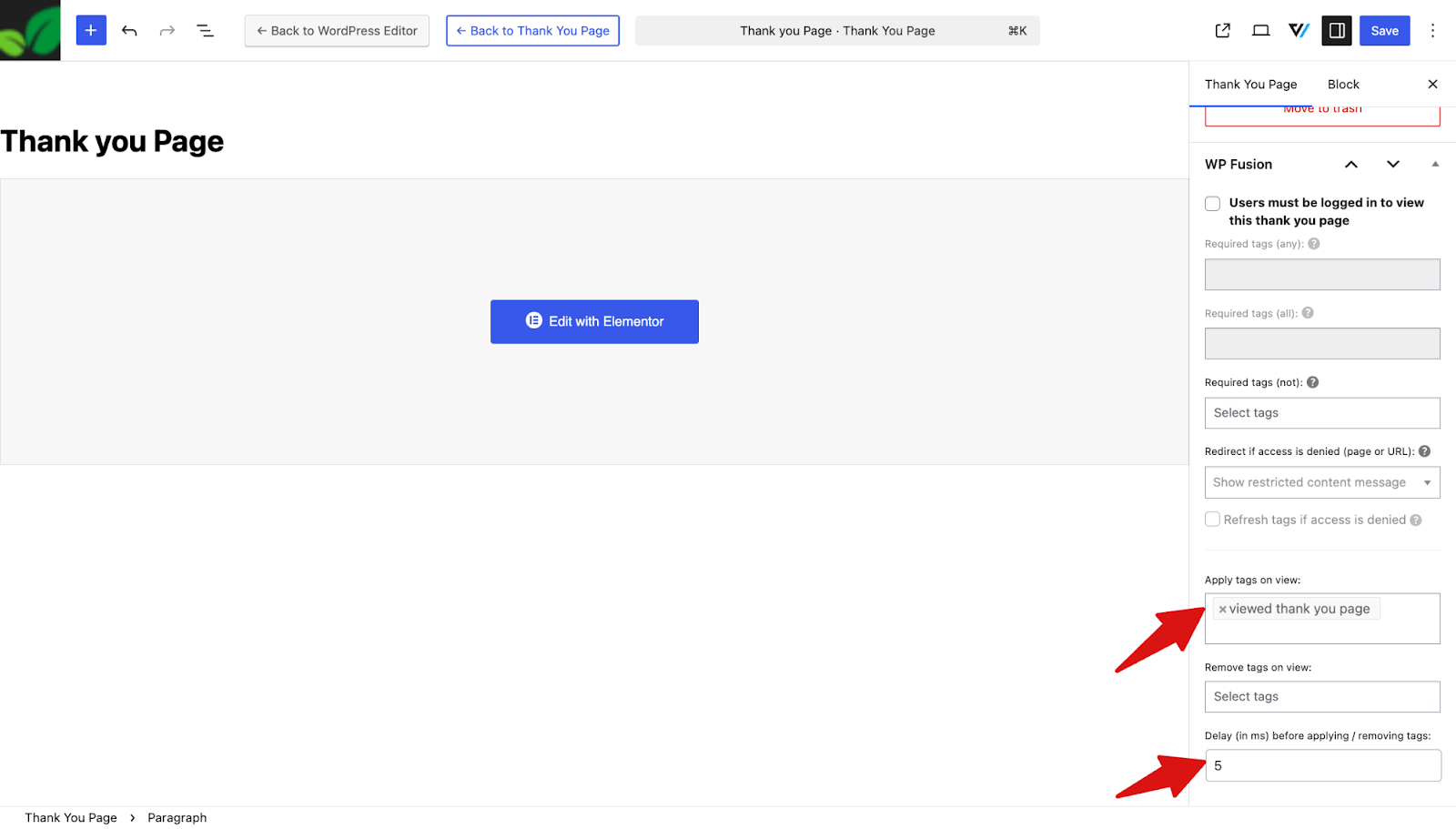This screenshot has height=829, width=1456.
Task: Move WP Fusion panel up with chevron
Action: coord(1351,165)
